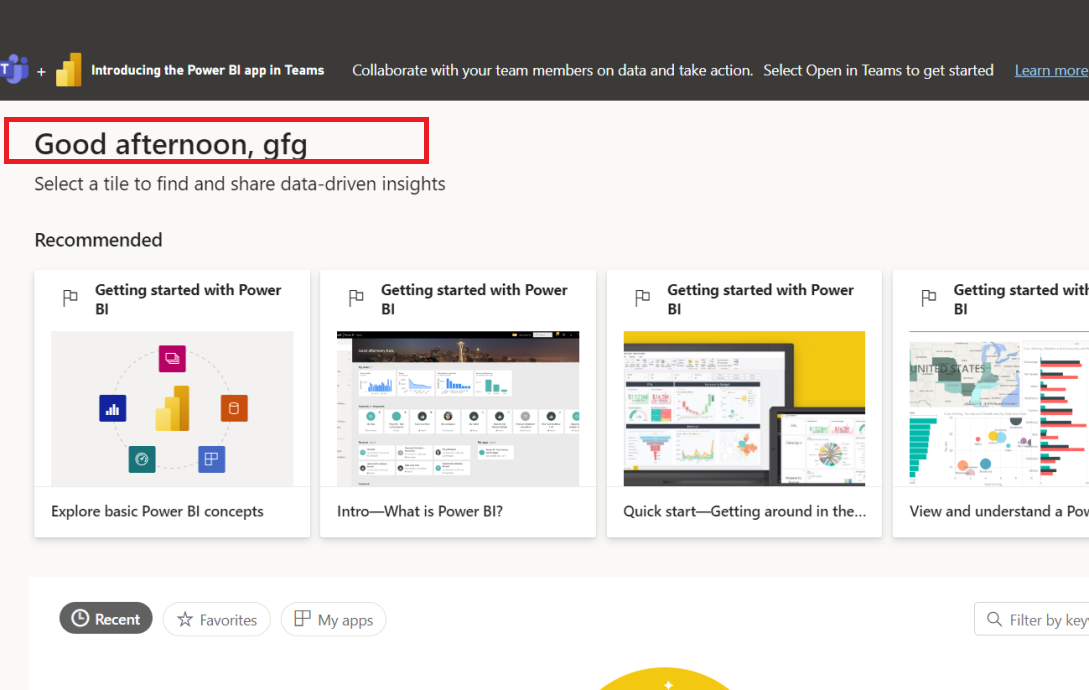
Task: Click 'Select a tile to find' subtitle text
Action: pos(240,184)
